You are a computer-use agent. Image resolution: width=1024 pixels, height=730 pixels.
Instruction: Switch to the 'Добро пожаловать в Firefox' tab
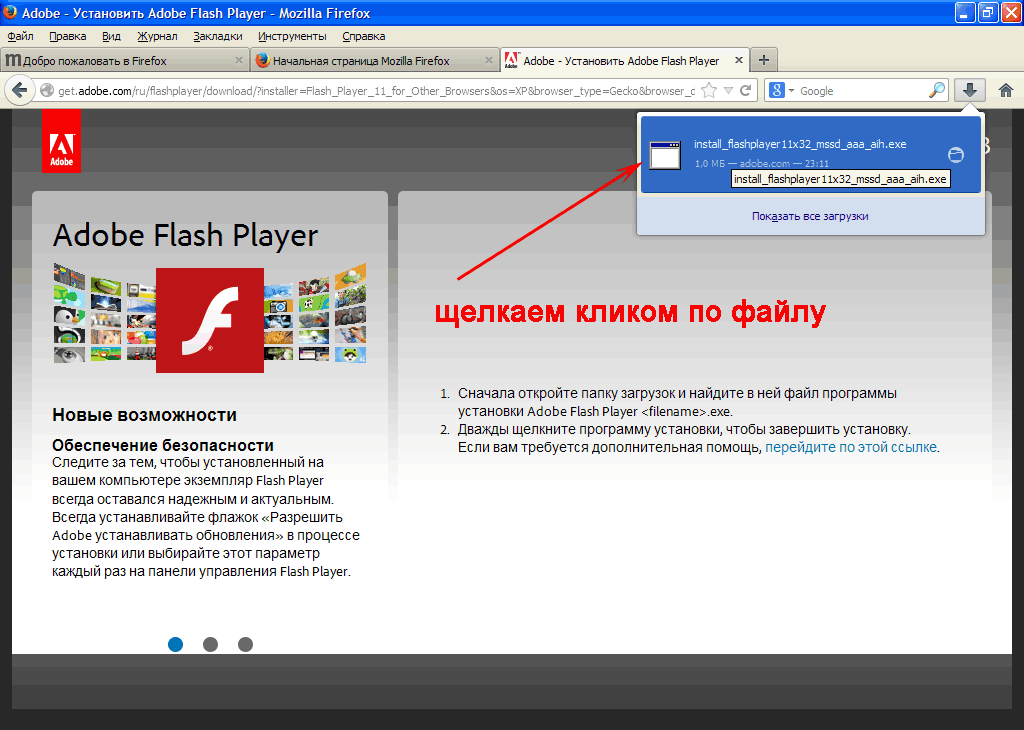point(125,60)
